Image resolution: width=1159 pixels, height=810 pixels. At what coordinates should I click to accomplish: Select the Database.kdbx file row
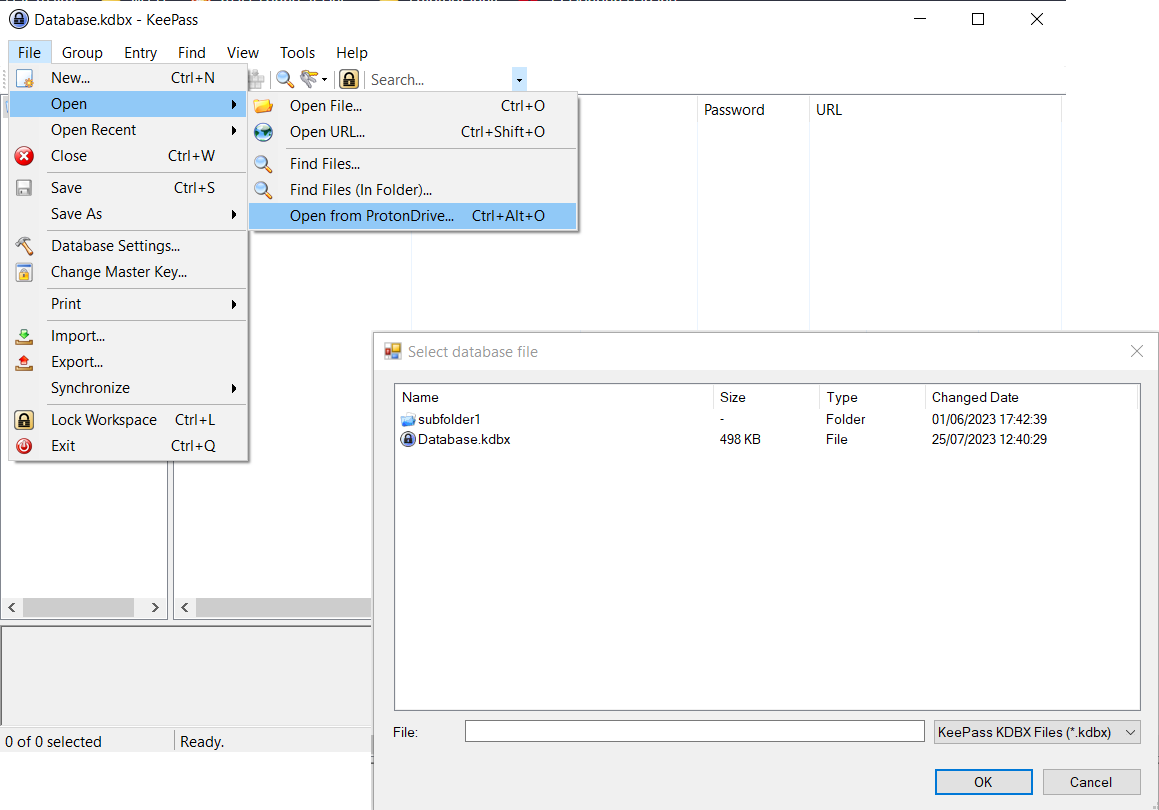click(x=767, y=439)
